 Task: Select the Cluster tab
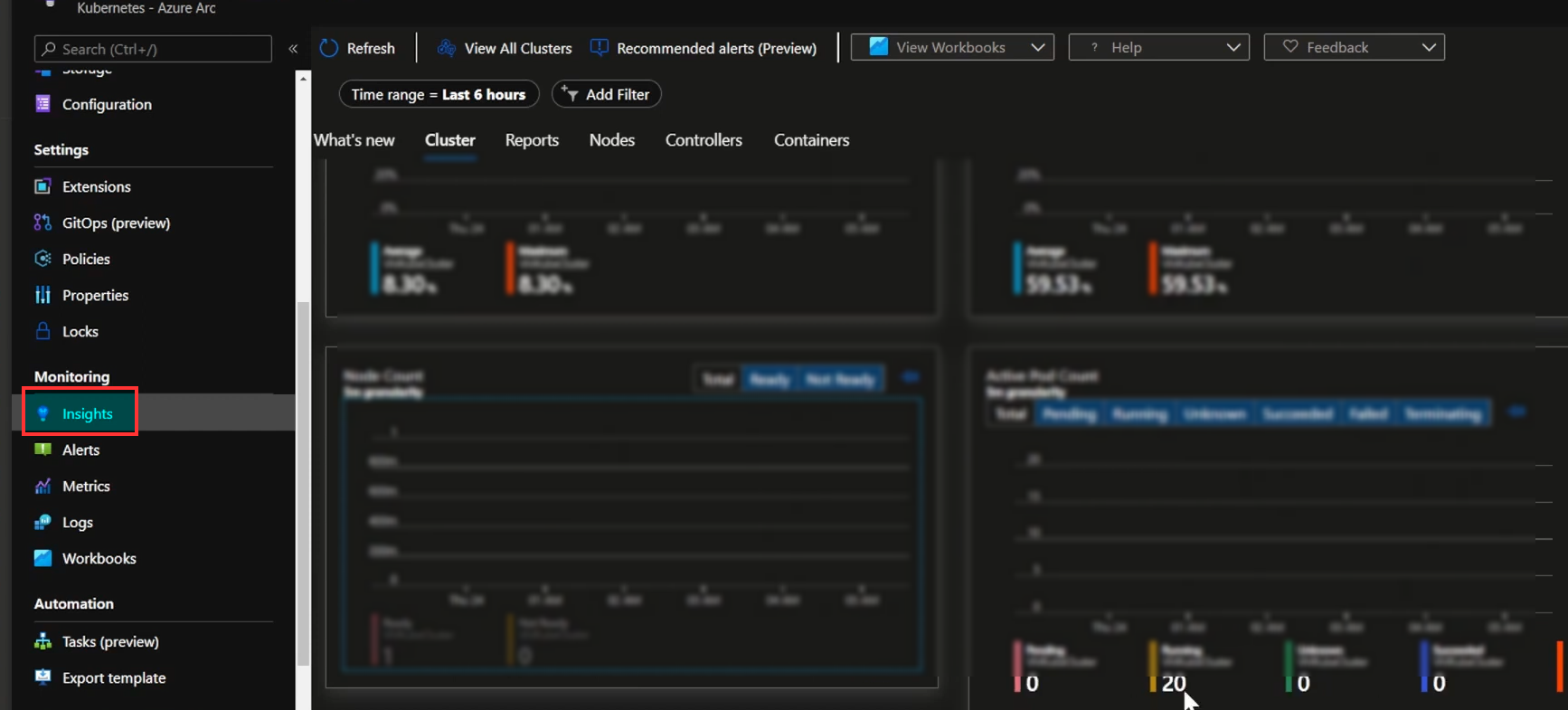click(x=449, y=140)
